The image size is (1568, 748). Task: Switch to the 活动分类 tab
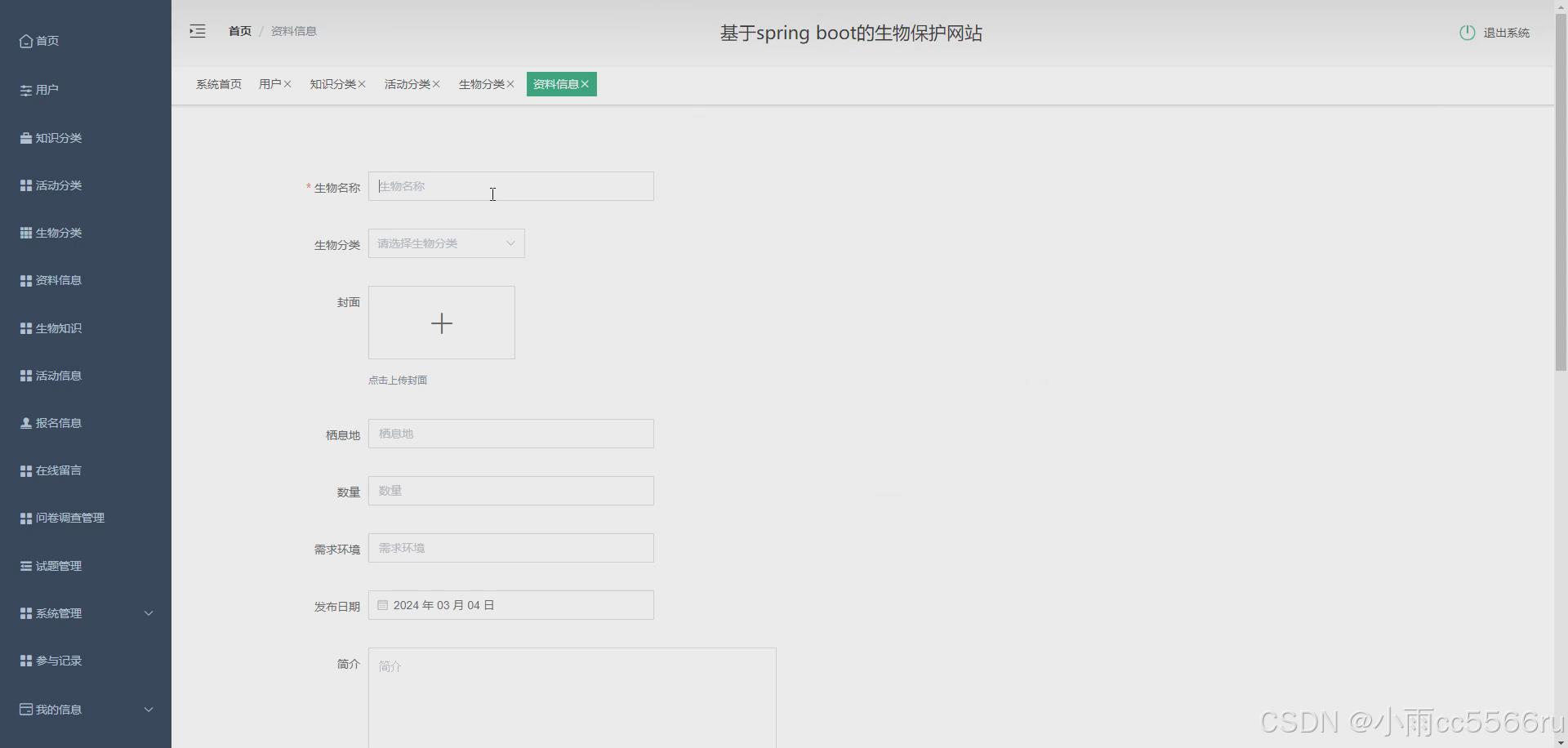tap(408, 84)
